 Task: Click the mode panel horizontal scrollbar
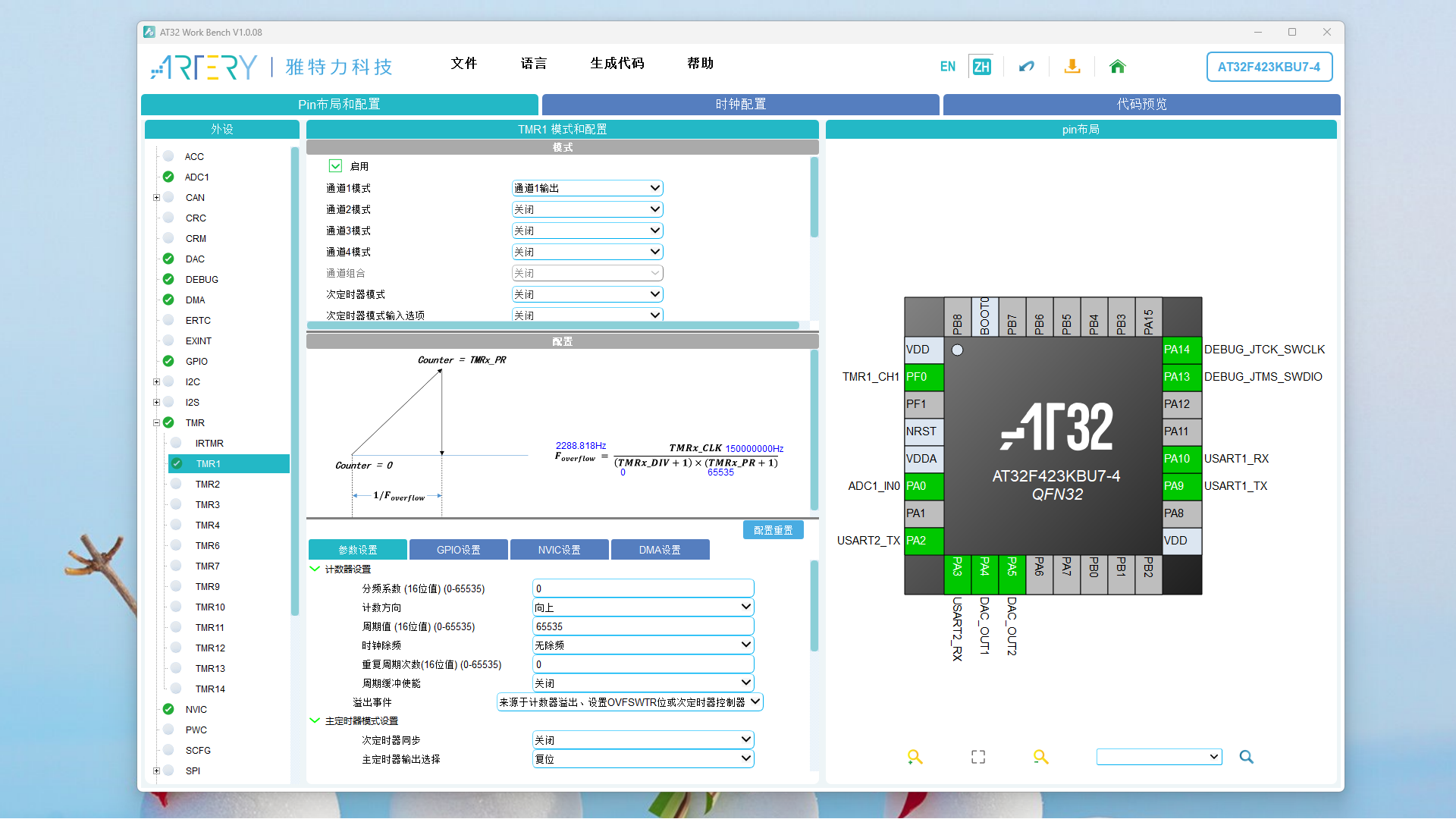(553, 325)
